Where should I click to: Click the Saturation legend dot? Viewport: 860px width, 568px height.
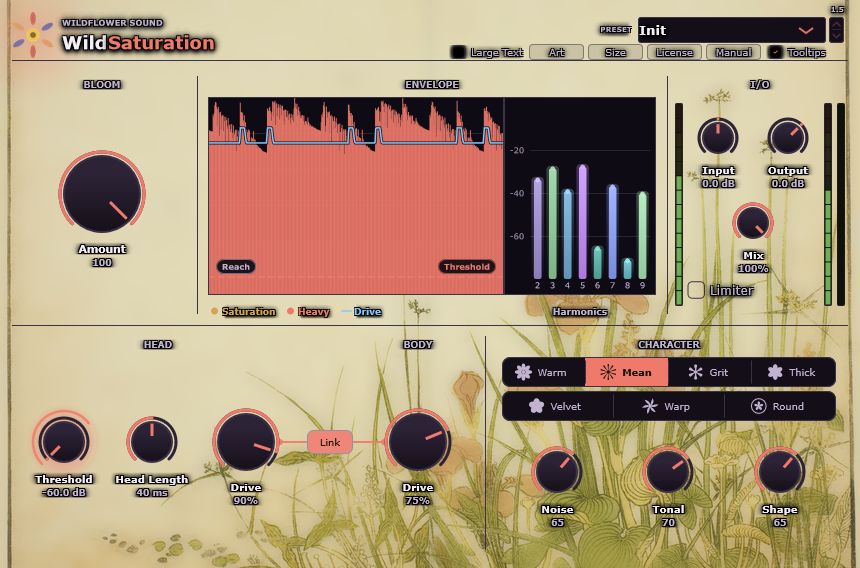(x=214, y=311)
